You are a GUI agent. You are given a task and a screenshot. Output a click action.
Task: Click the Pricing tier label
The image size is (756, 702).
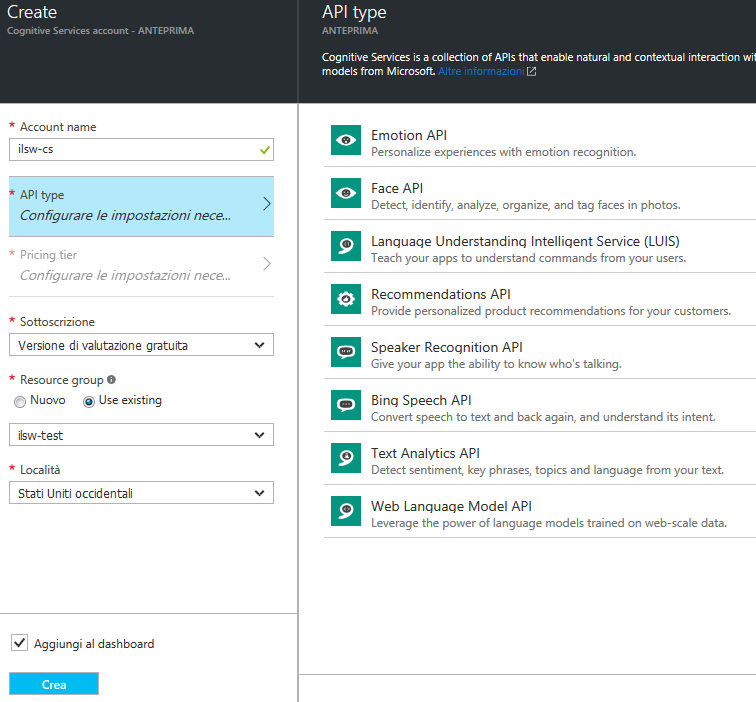click(x=48, y=255)
